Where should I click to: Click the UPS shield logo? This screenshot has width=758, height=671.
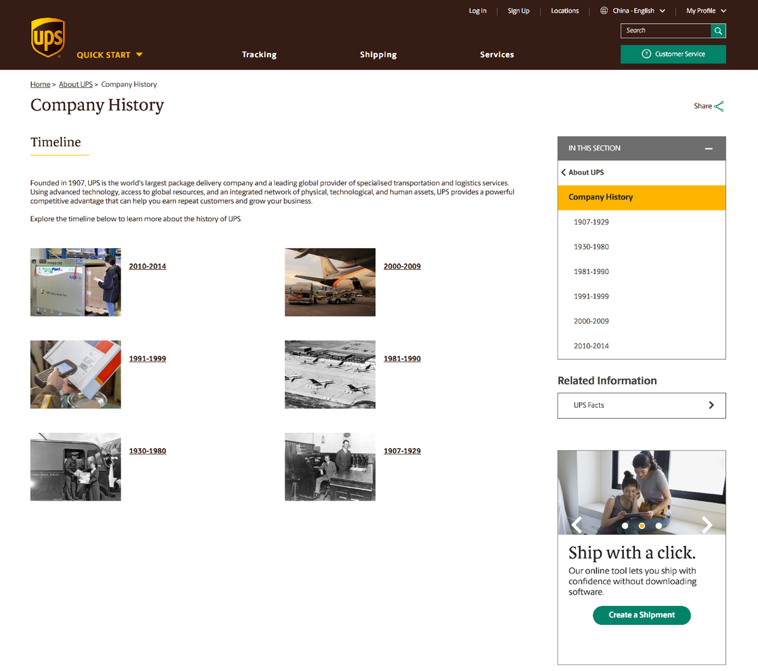(48, 38)
